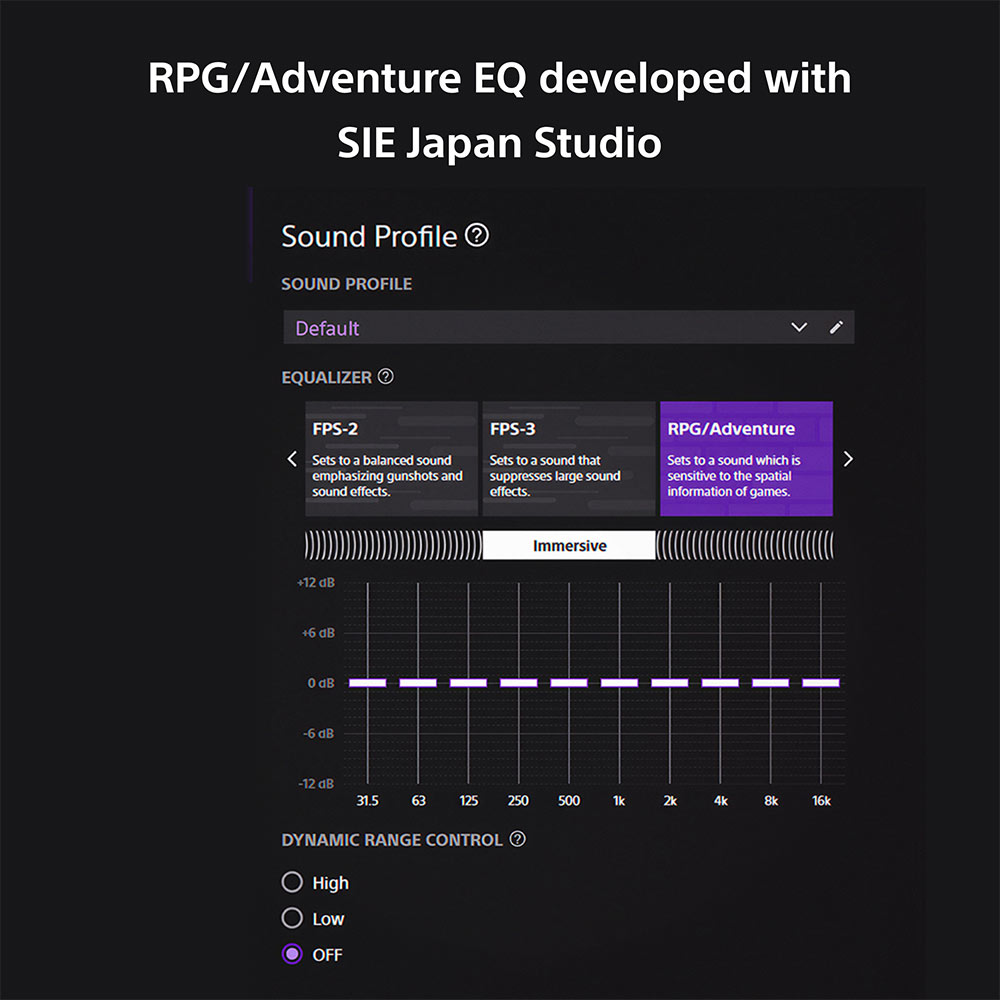
Task: Click the 2k band slider handle
Action: (x=670, y=682)
